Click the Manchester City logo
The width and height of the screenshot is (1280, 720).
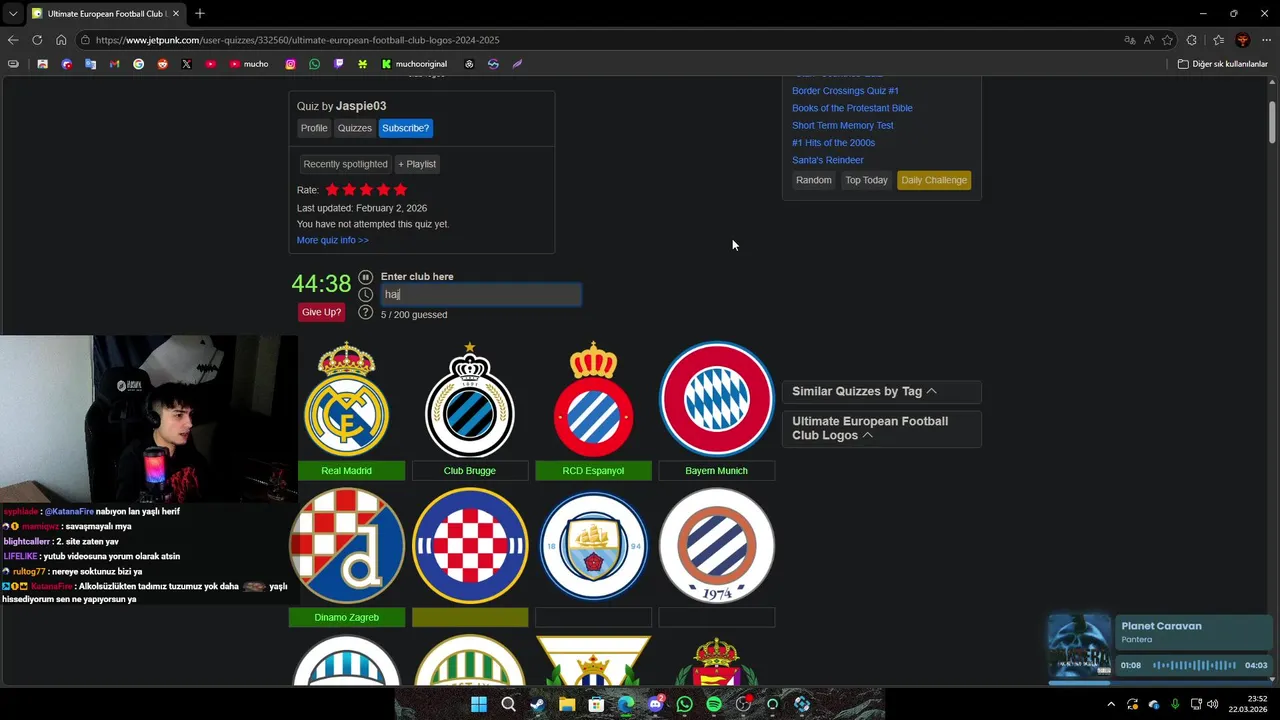(x=593, y=546)
